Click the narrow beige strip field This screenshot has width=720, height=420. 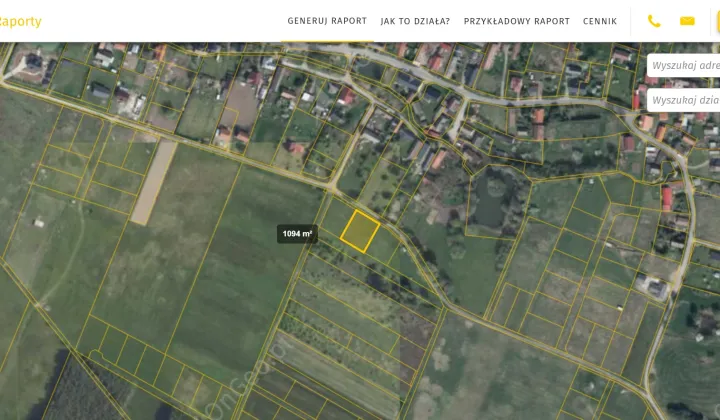pos(153,182)
